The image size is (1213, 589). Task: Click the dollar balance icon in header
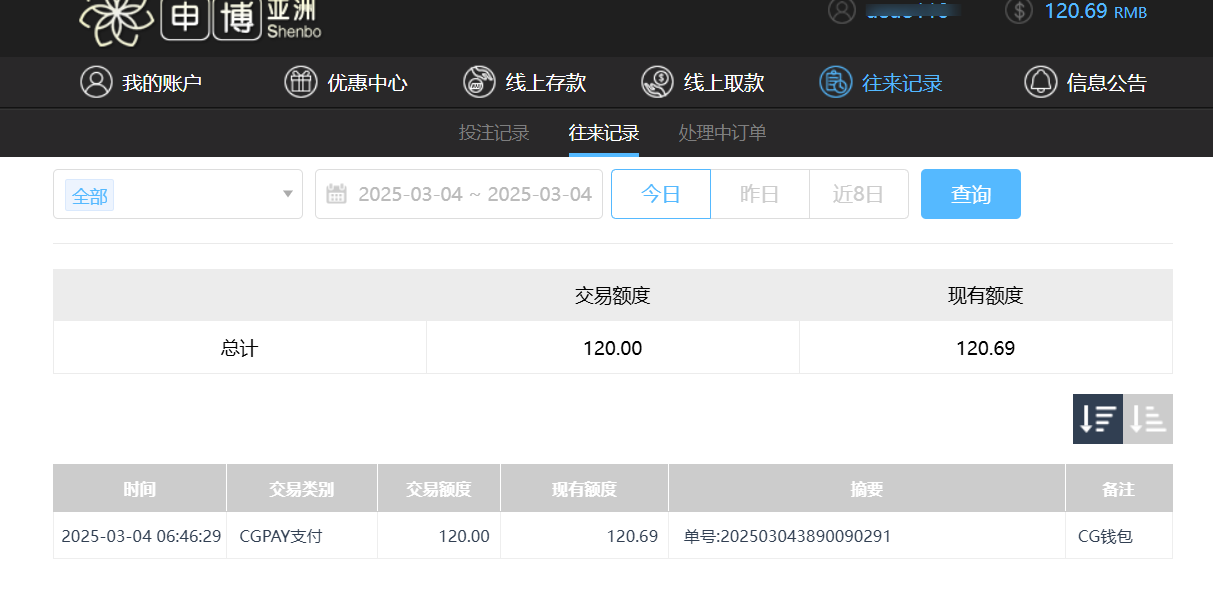[x=1018, y=12]
